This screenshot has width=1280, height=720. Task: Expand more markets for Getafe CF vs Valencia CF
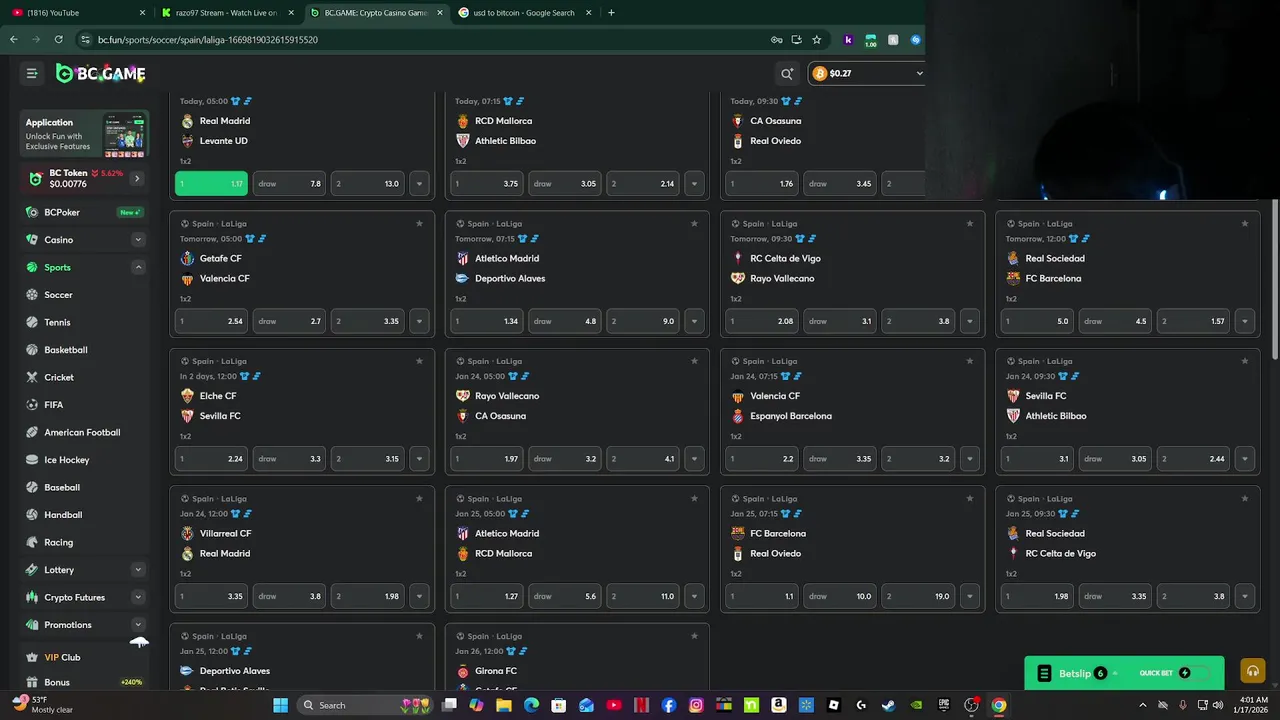point(419,321)
